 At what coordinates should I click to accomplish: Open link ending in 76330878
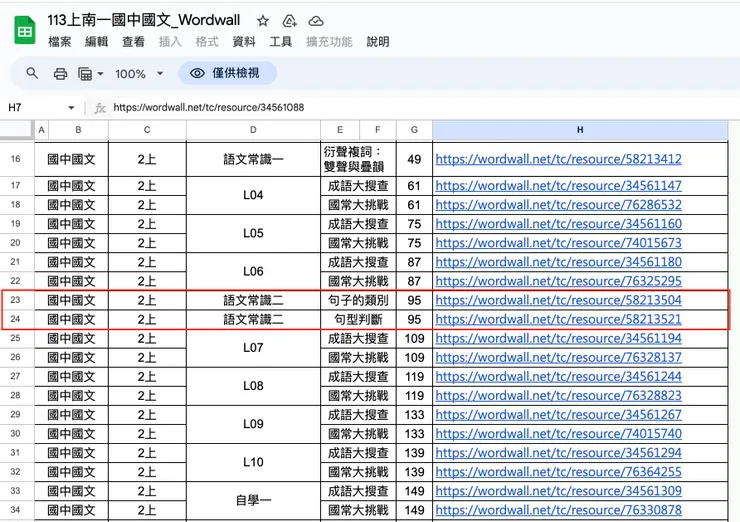(x=558, y=510)
